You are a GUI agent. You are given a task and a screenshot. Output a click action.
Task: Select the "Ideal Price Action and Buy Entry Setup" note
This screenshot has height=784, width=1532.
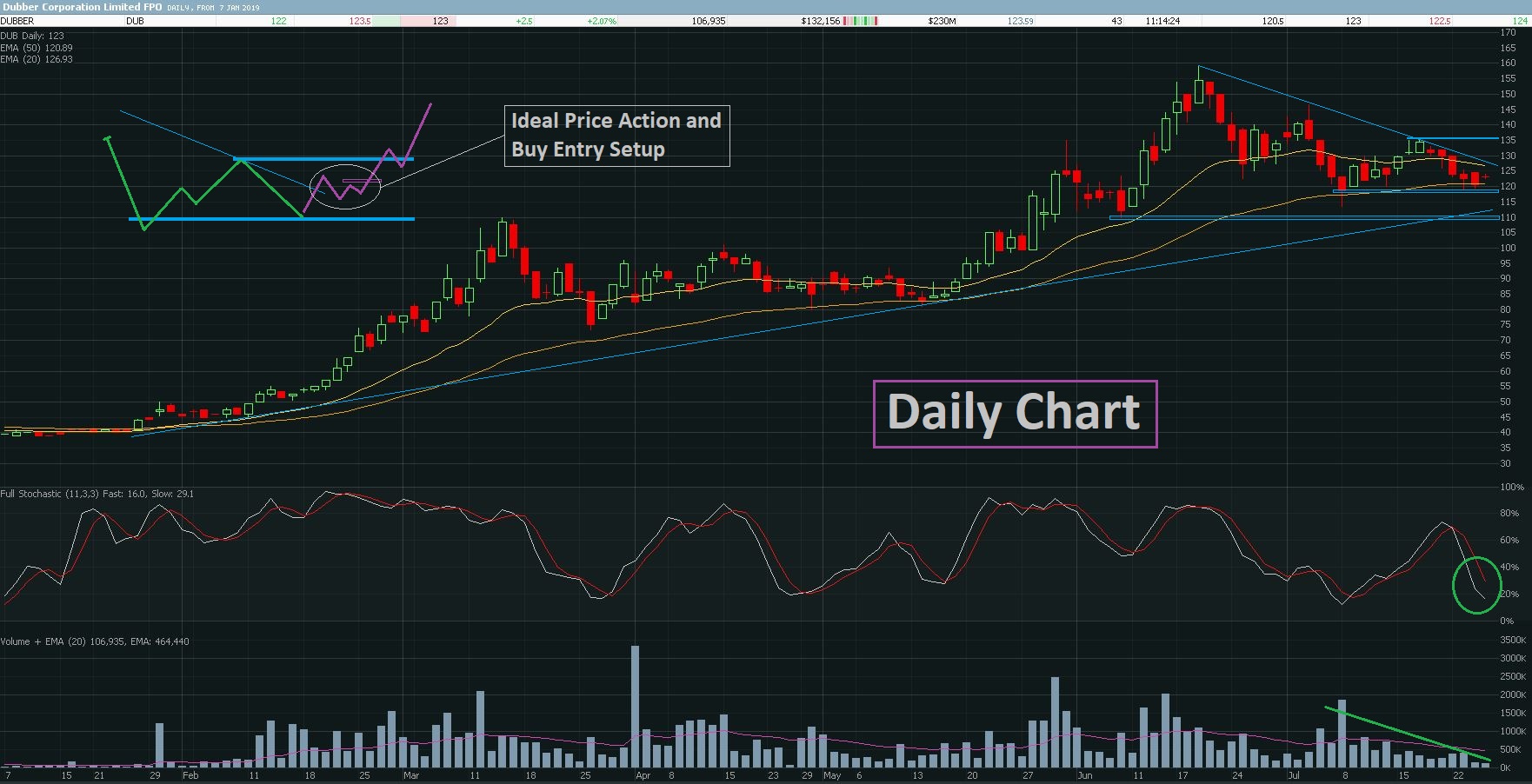[x=616, y=136]
